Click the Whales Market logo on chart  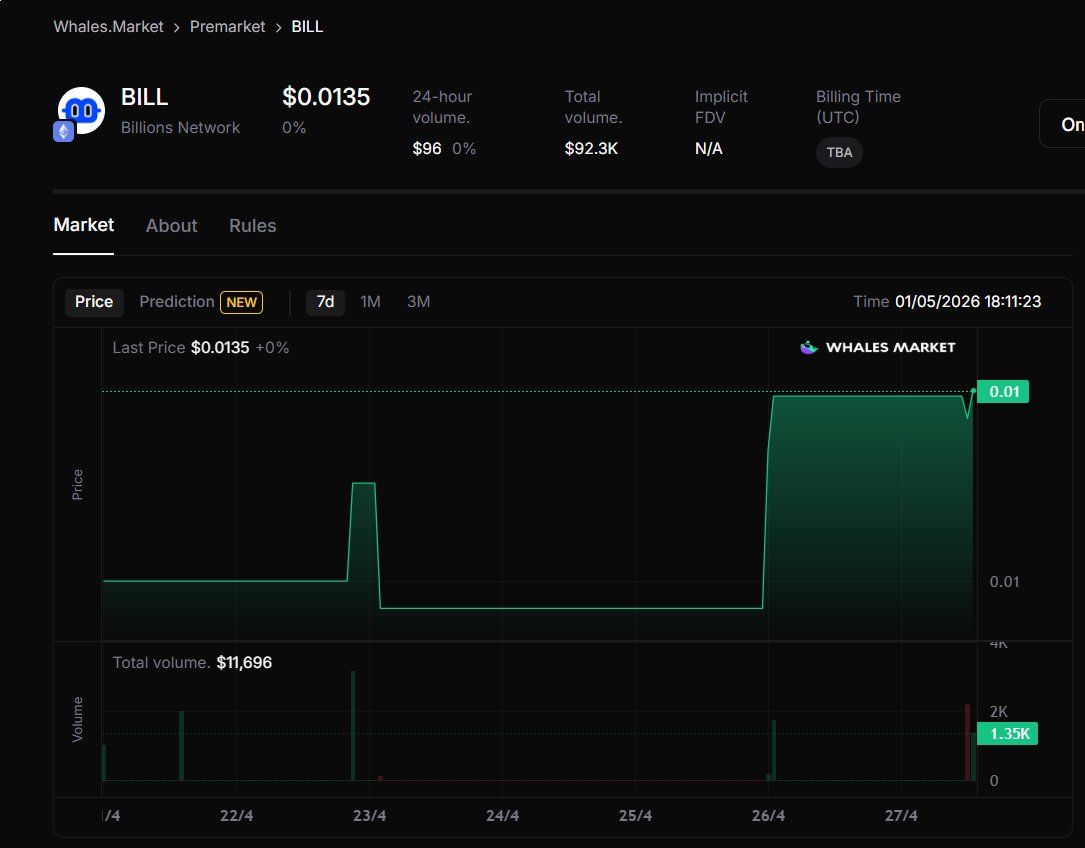(877, 348)
